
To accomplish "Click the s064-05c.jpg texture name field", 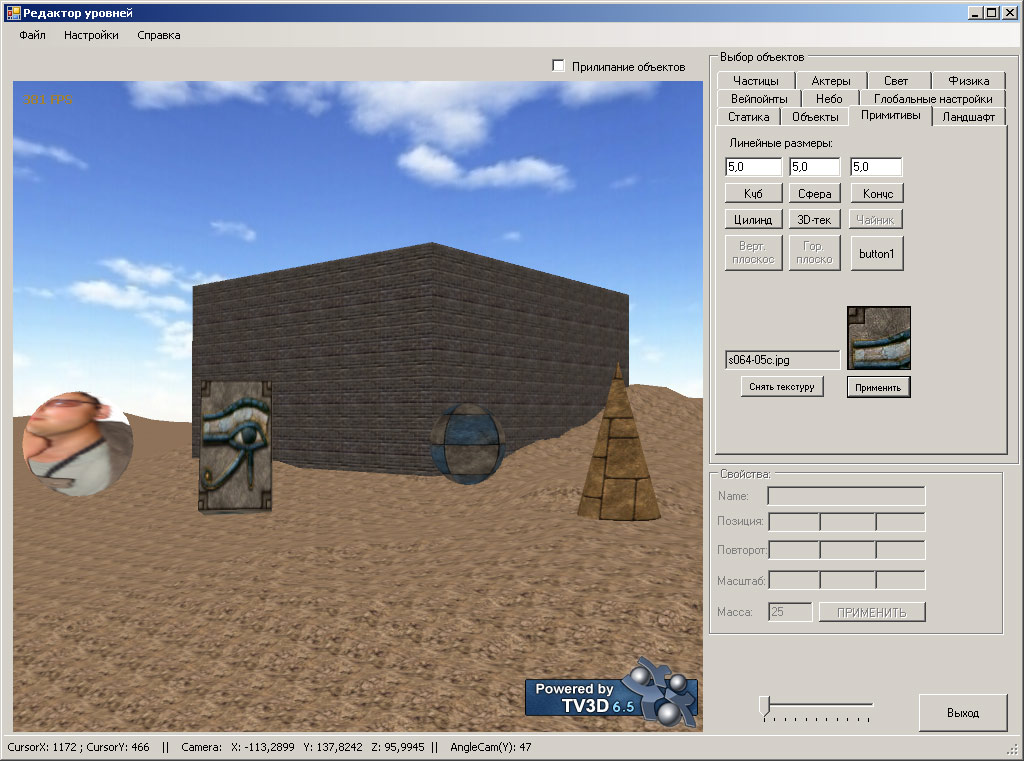I will point(782,360).
